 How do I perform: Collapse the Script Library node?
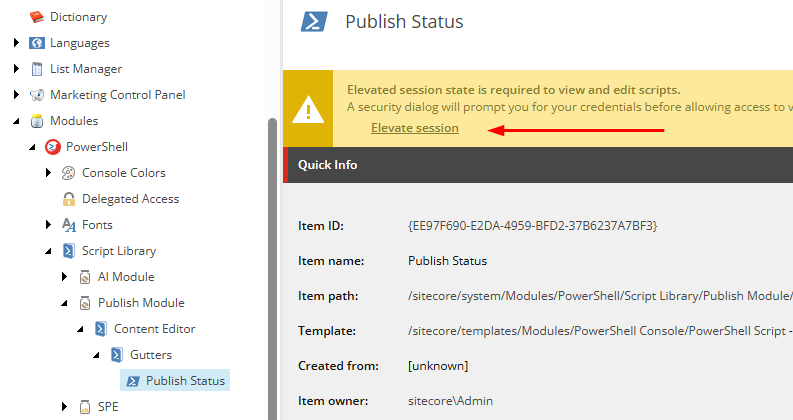click(49, 251)
